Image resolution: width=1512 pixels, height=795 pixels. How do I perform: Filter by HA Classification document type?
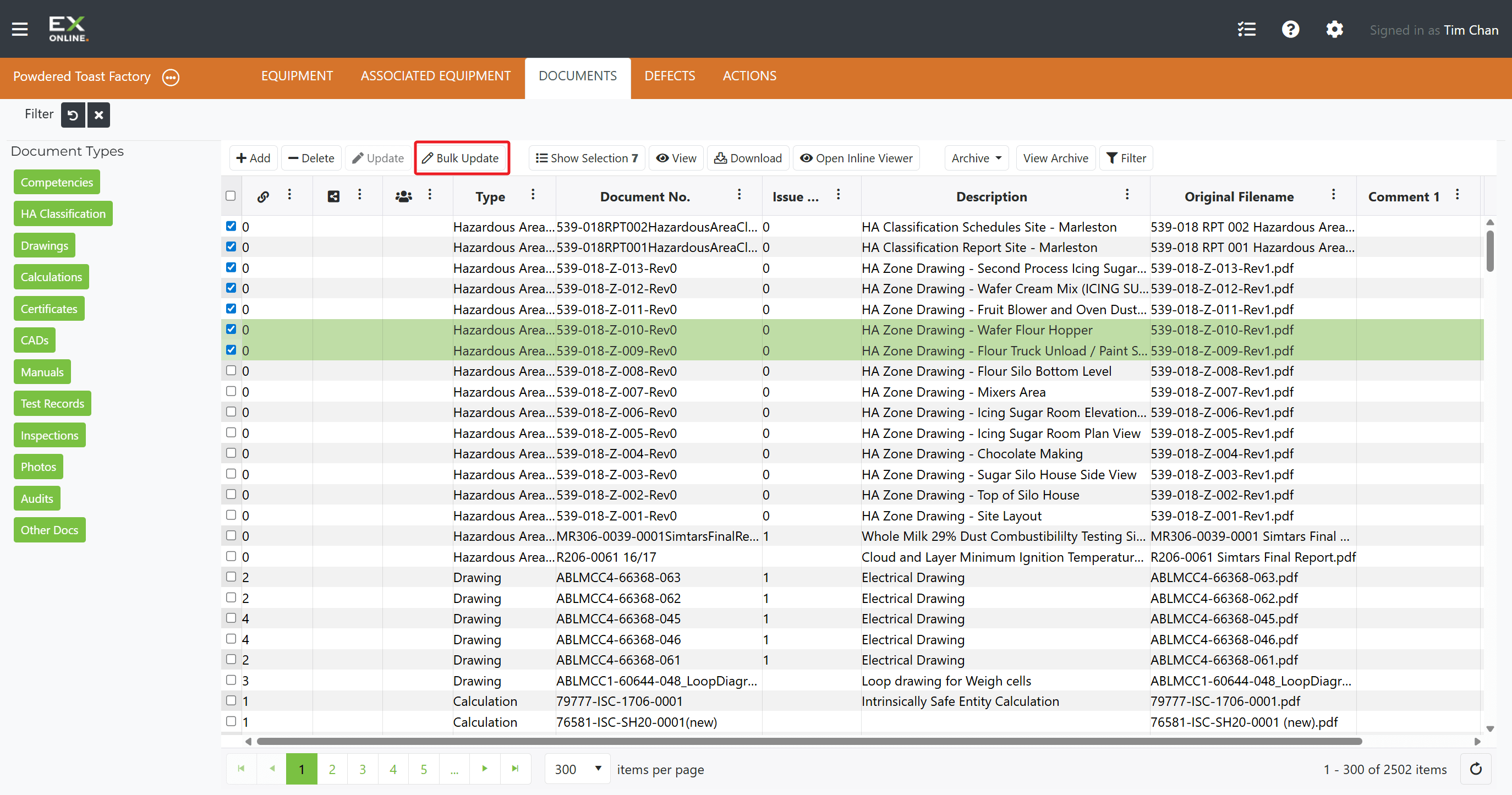(x=63, y=214)
